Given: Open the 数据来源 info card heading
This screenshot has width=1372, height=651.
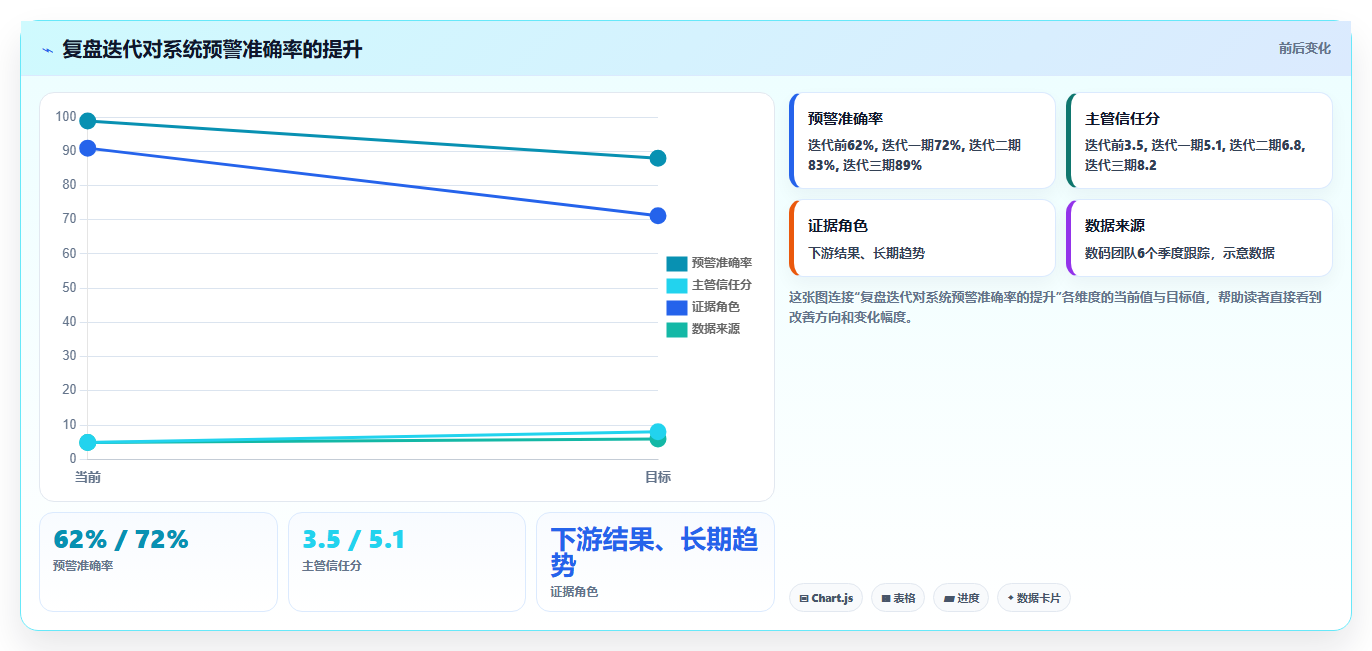Looking at the screenshot, I should [x=1115, y=226].
